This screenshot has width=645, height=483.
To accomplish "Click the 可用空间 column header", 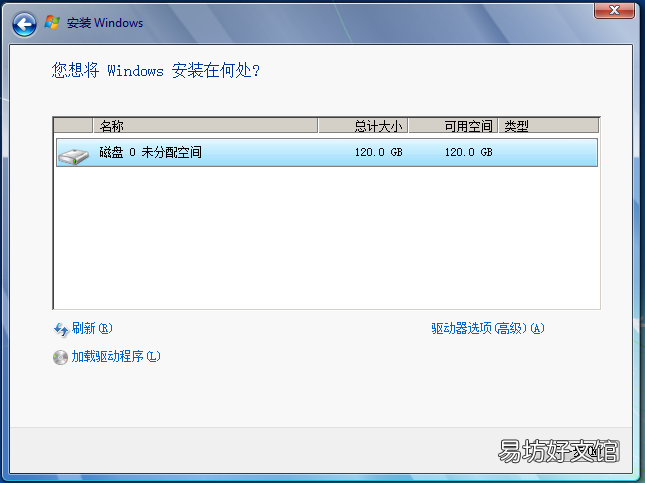I will pos(453,126).
